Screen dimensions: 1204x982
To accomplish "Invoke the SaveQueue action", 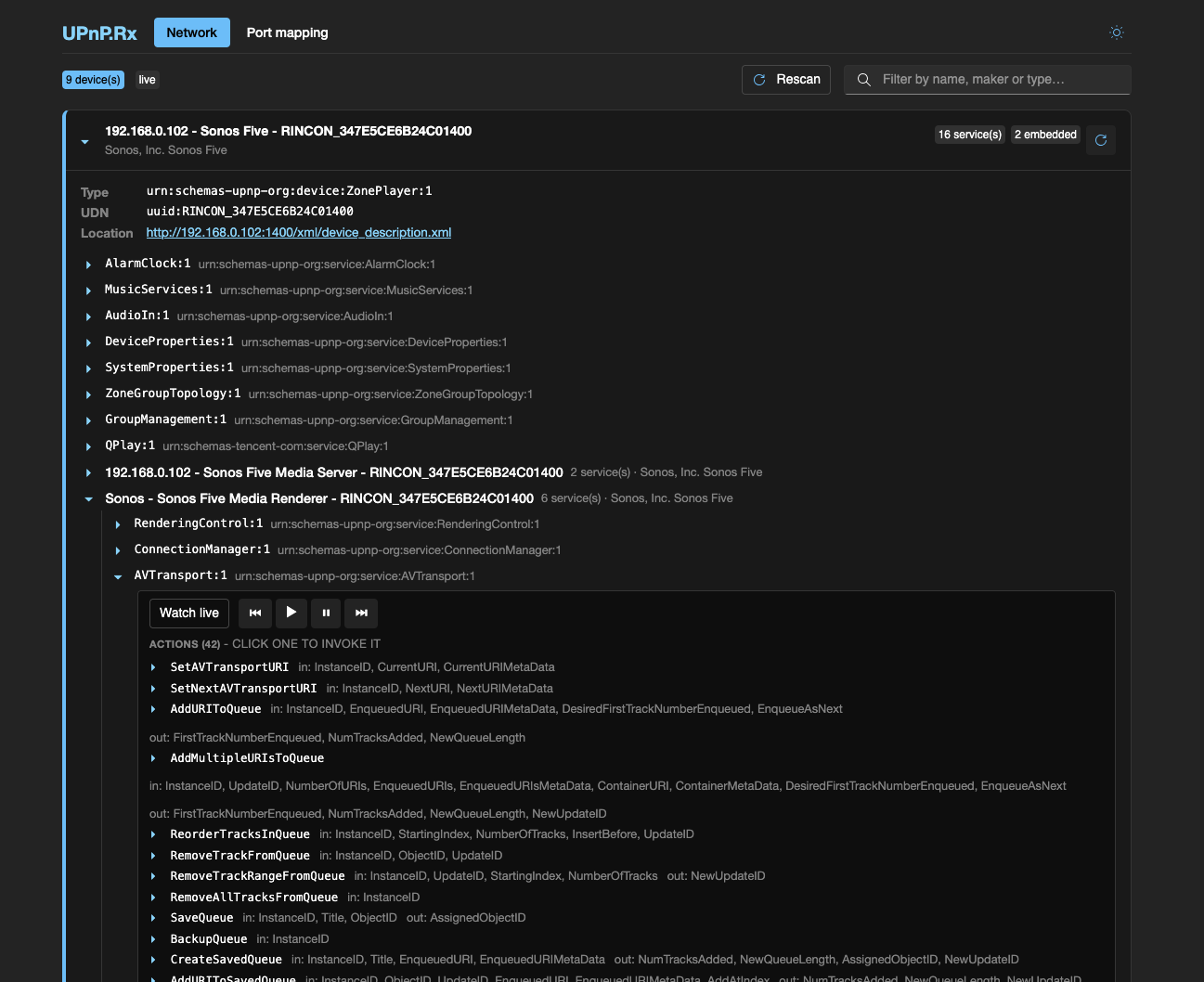I will pyautogui.click(x=201, y=917).
